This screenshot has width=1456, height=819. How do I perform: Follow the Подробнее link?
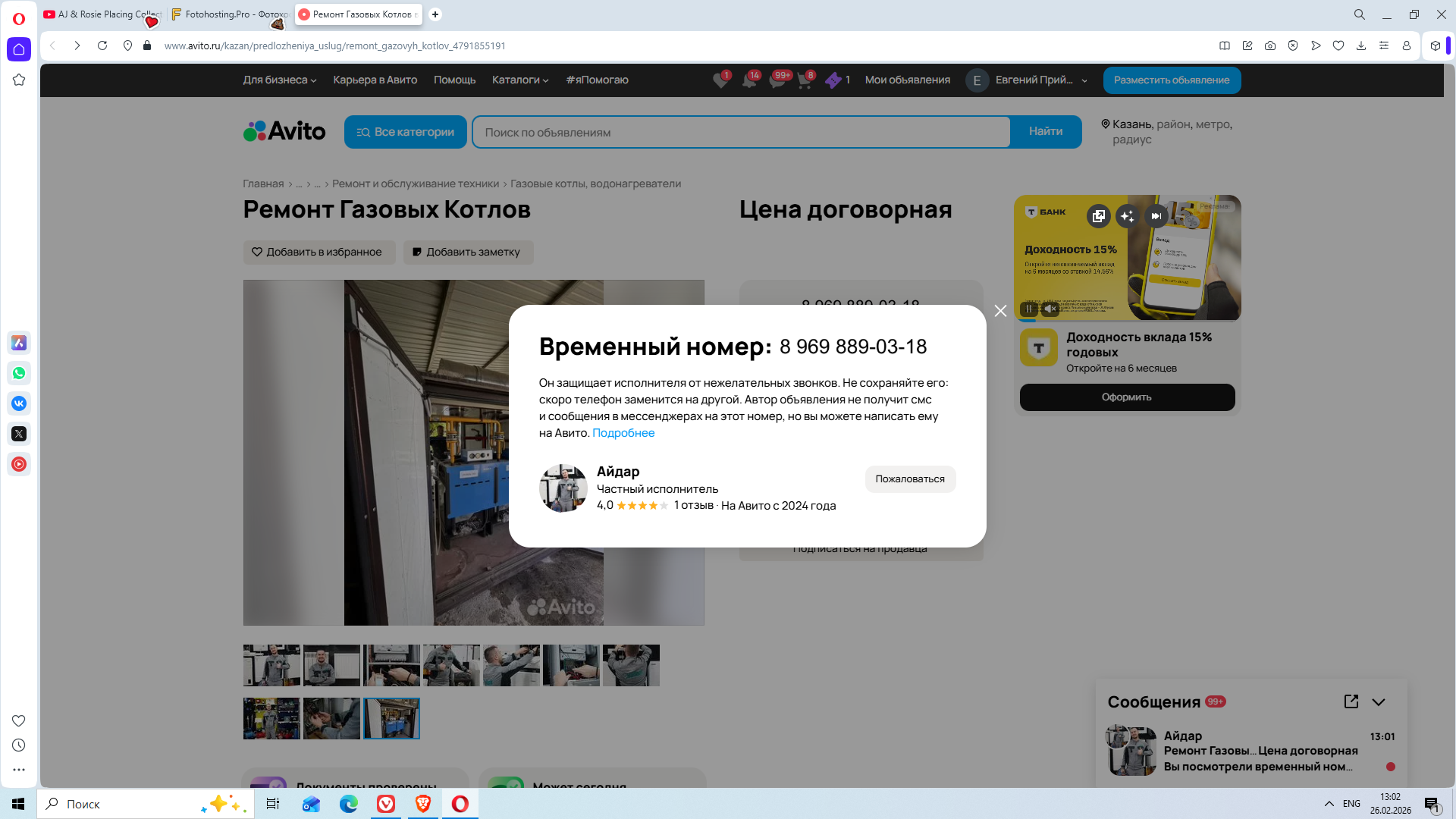(x=623, y=433)
